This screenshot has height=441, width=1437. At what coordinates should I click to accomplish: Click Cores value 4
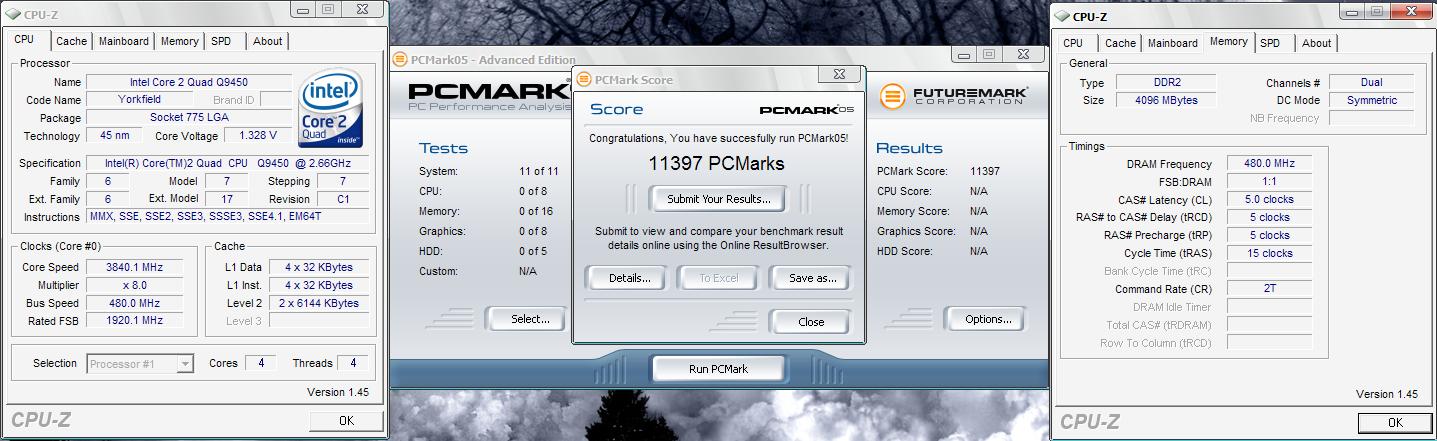[260, 363]
